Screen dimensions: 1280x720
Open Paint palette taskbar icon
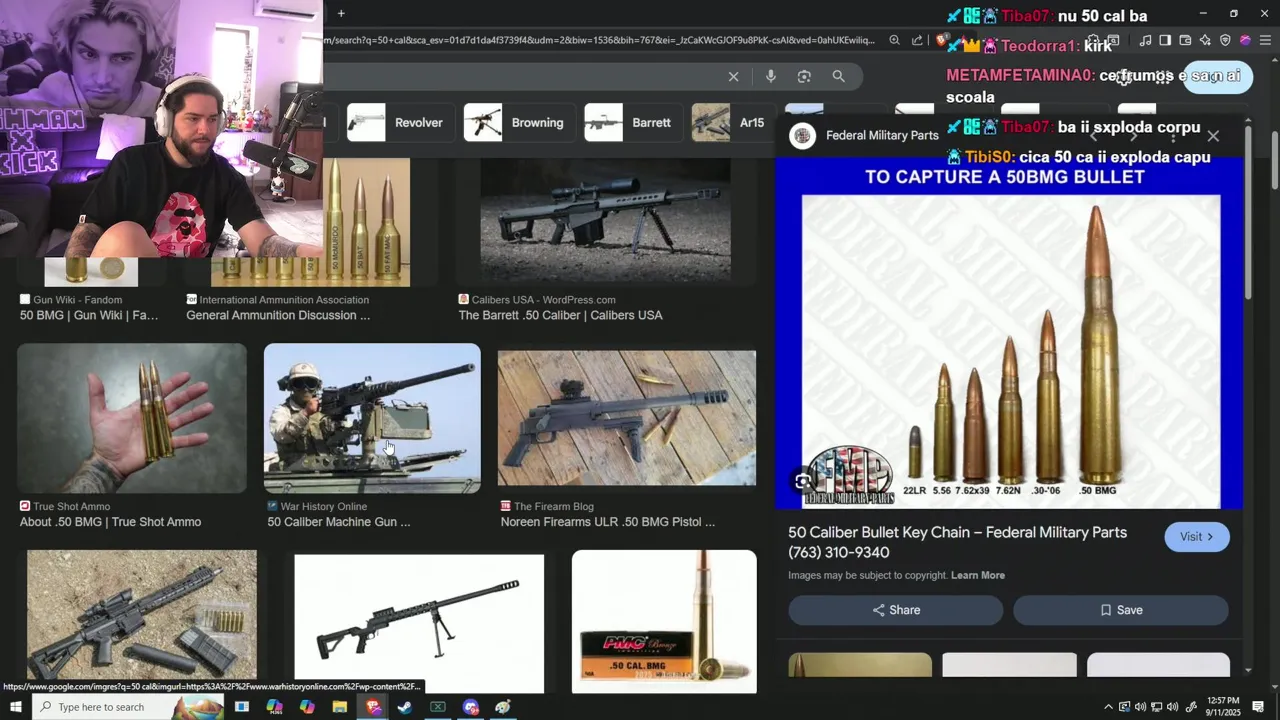[503, 707]
